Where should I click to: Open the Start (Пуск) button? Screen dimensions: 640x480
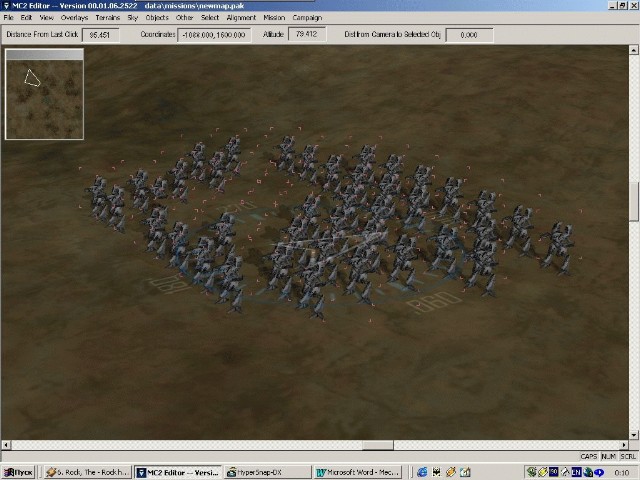pos(18,472)
